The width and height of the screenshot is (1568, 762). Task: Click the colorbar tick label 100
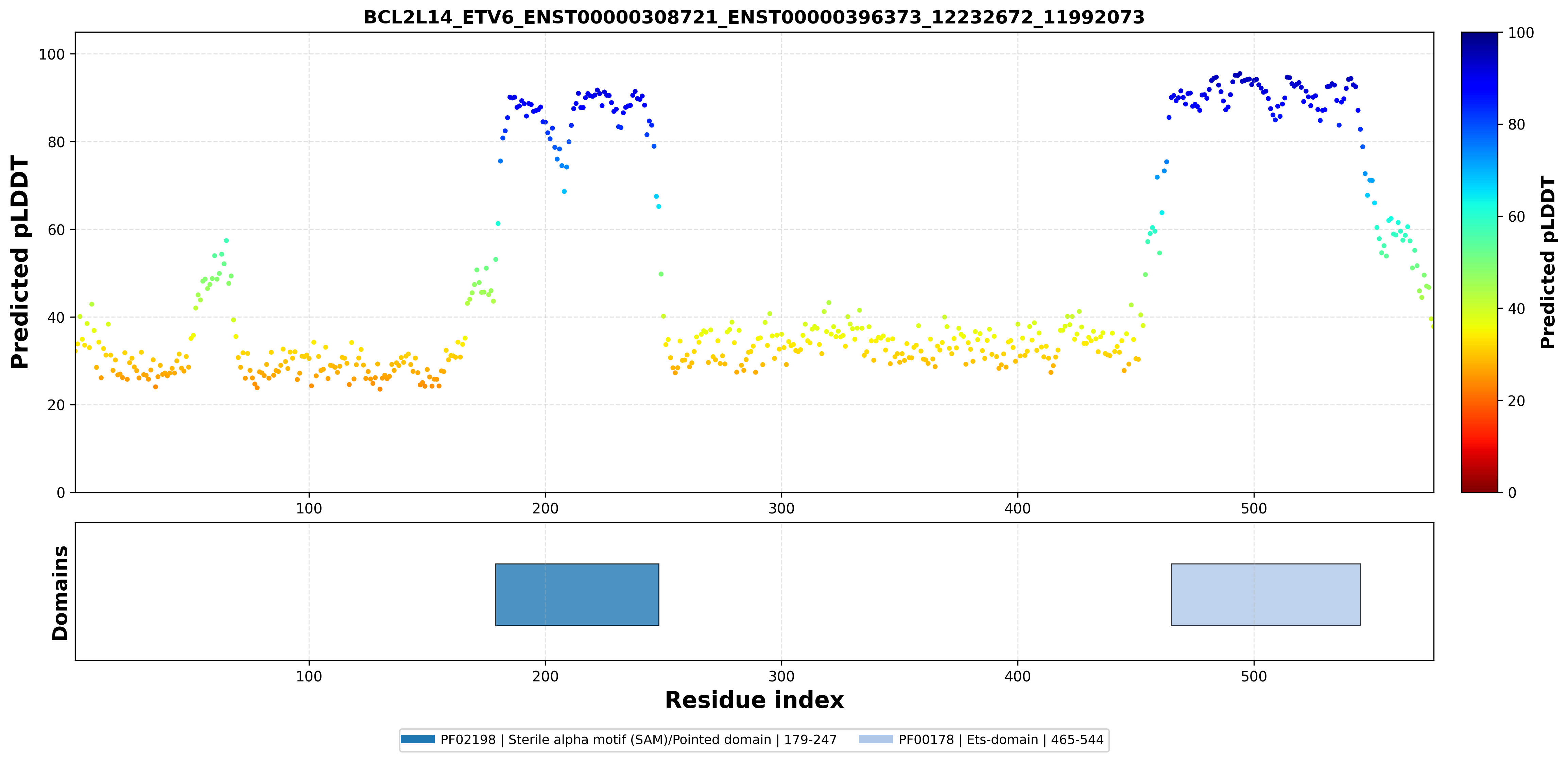[x=1520, y=33]
